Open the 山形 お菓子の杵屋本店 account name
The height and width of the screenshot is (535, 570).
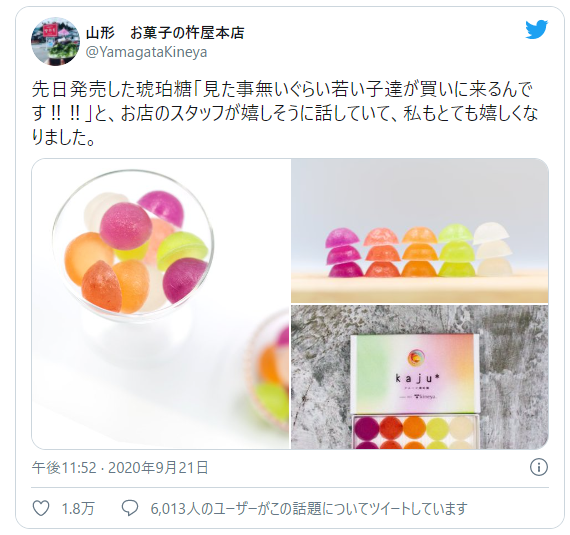165,33
